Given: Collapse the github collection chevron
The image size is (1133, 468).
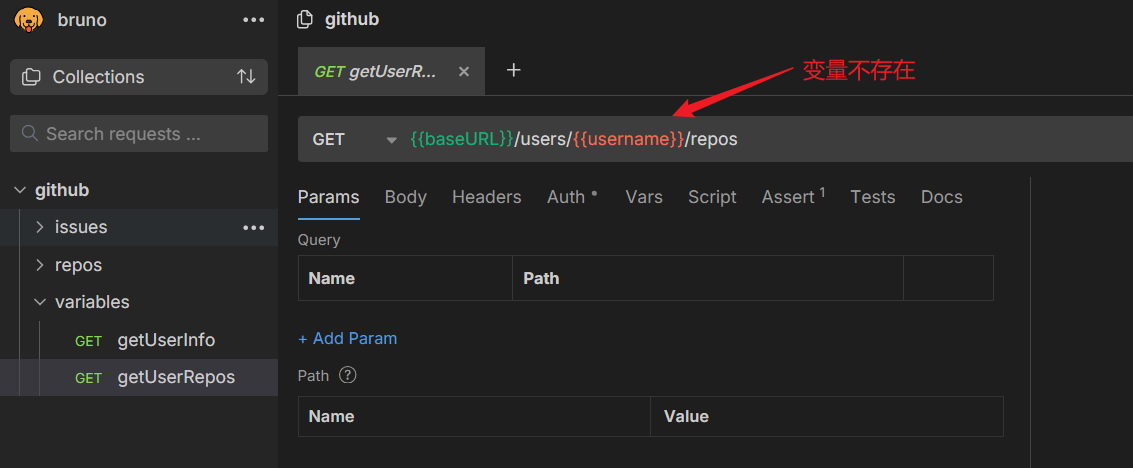Looking at the screenshot, I should (x=19, y=190).
